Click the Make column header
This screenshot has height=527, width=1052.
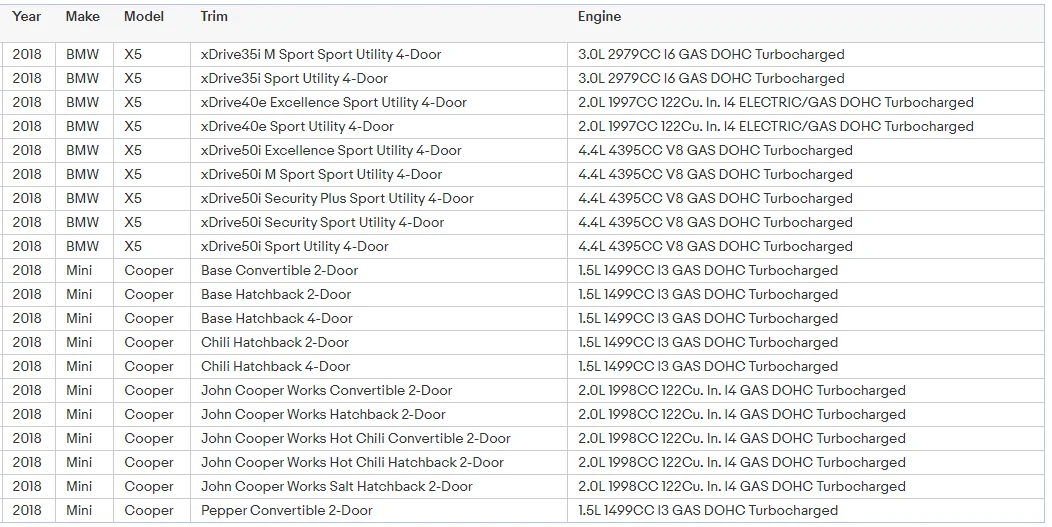coord(83,17)
